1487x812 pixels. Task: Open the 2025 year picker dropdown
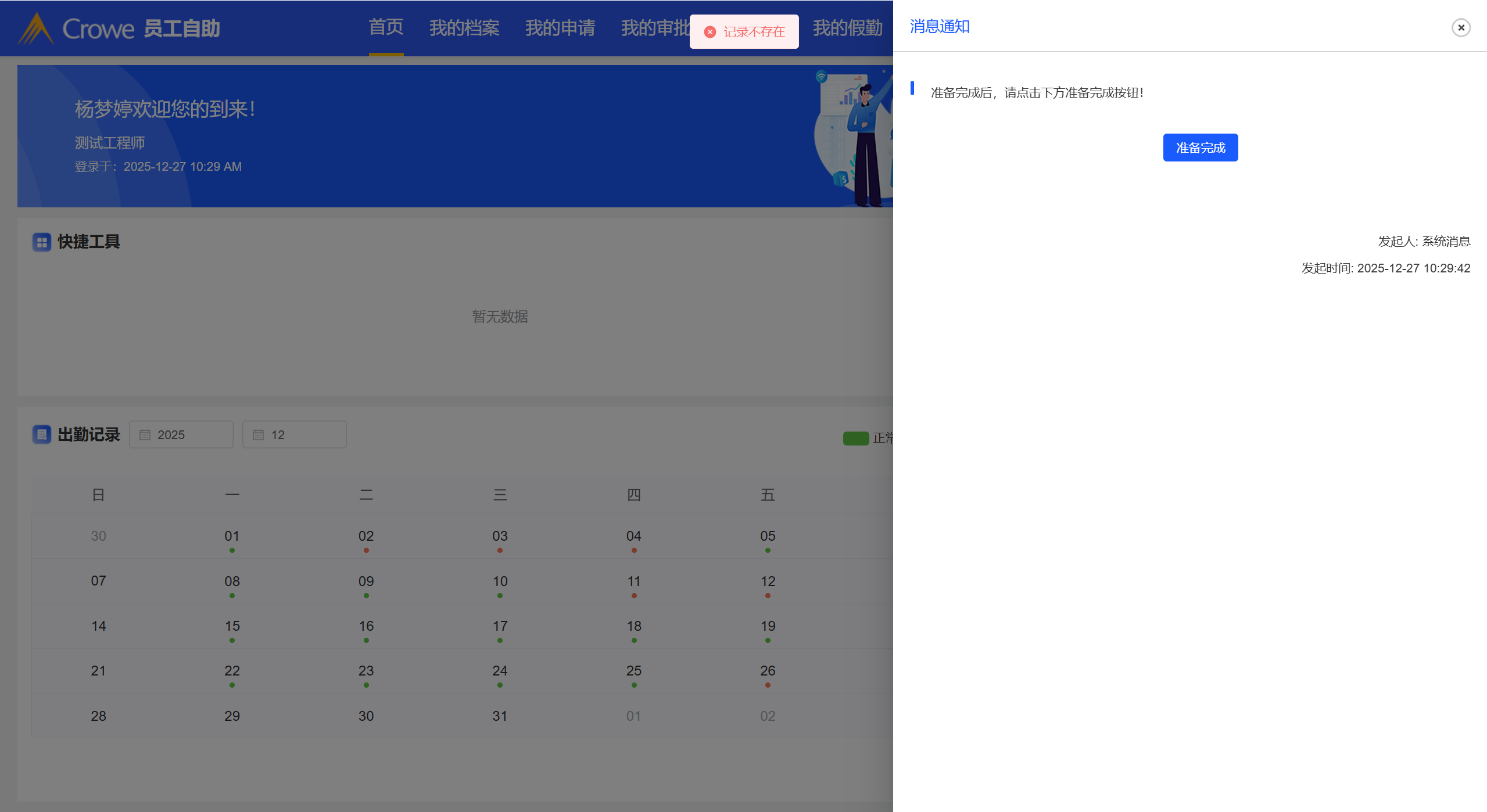181,435
